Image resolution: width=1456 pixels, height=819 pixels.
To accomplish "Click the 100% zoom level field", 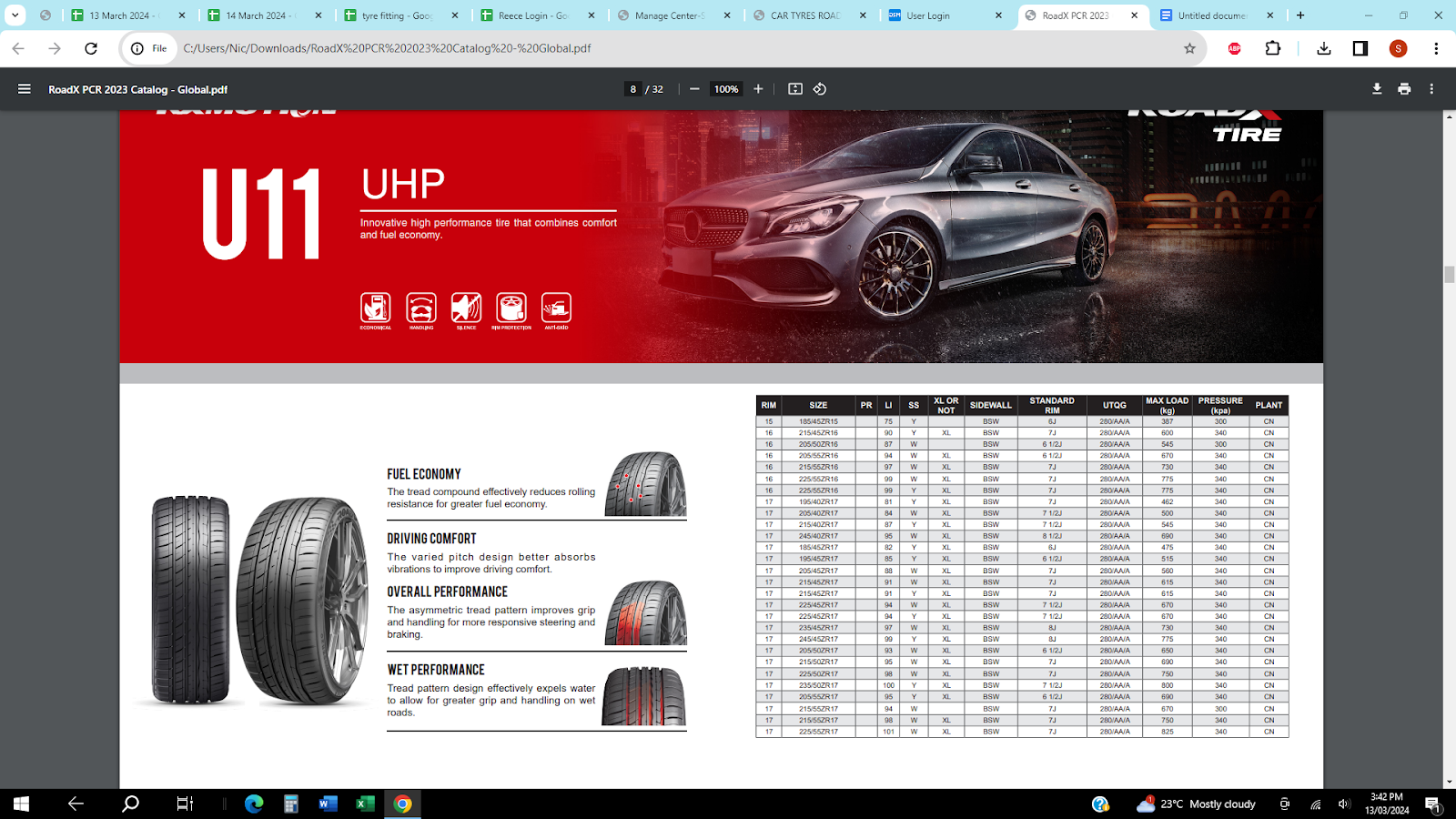I will (x=726, y=89).
